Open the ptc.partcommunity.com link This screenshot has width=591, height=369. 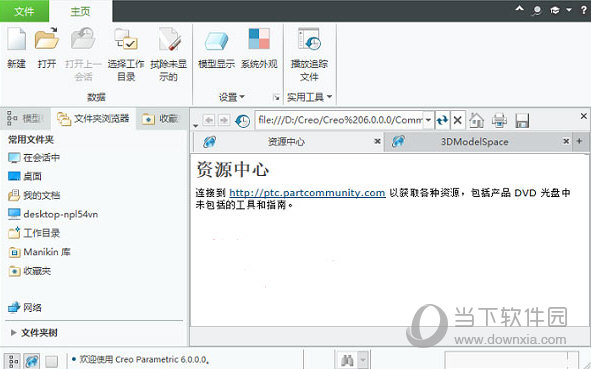307,193
